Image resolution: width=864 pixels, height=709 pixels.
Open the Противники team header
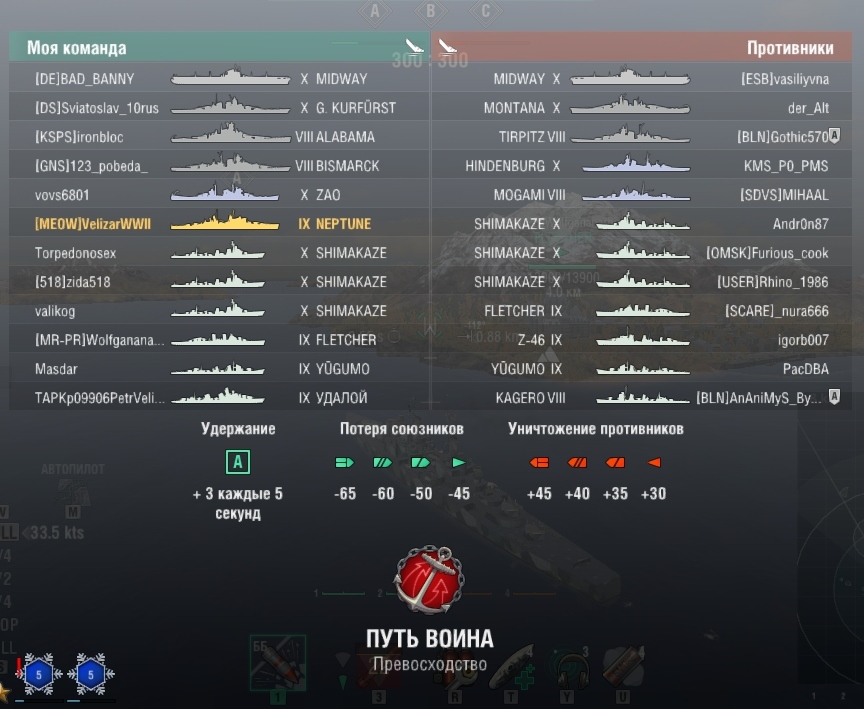tap(642, 47)
